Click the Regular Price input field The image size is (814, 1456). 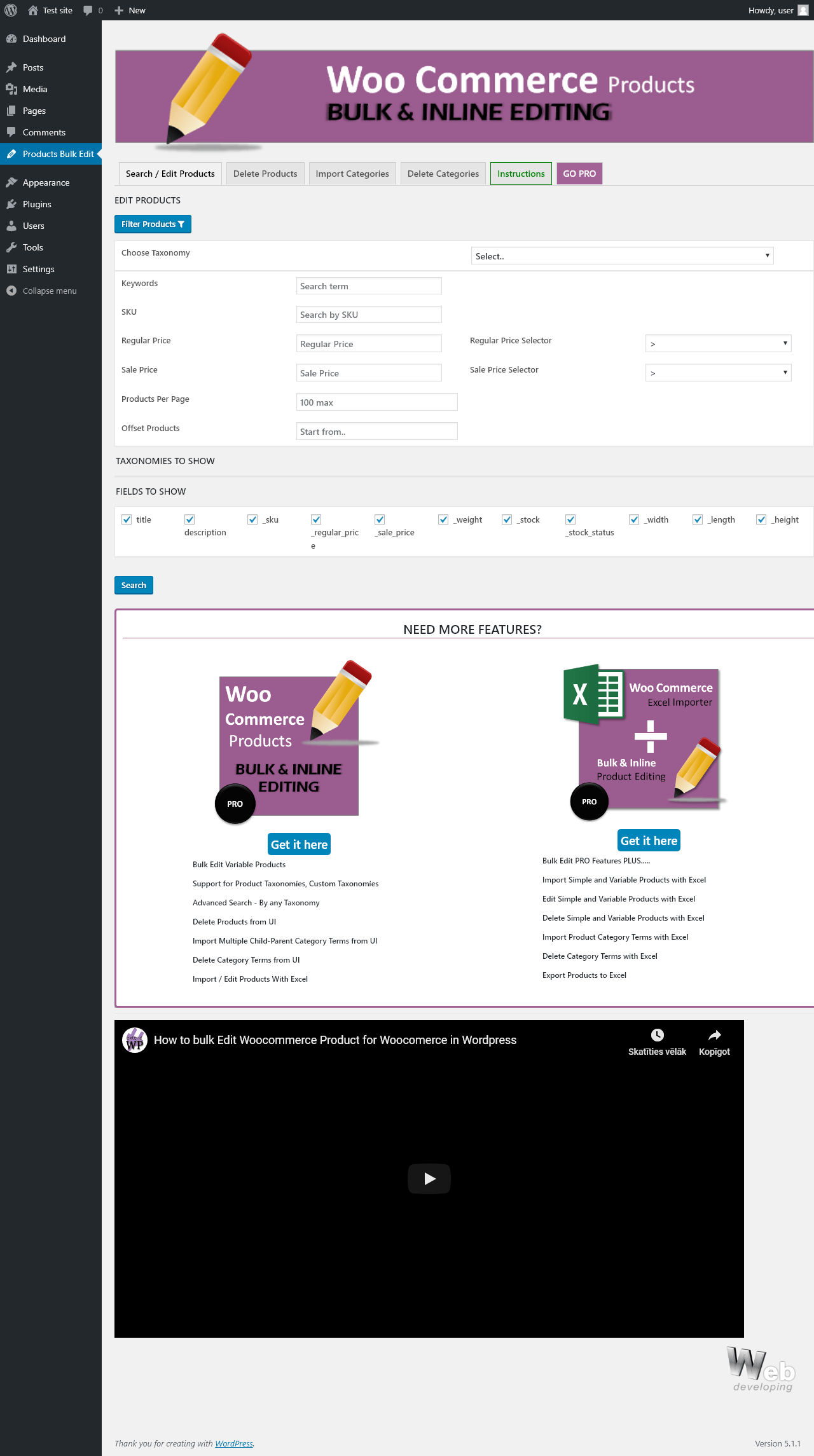(369, 344)
